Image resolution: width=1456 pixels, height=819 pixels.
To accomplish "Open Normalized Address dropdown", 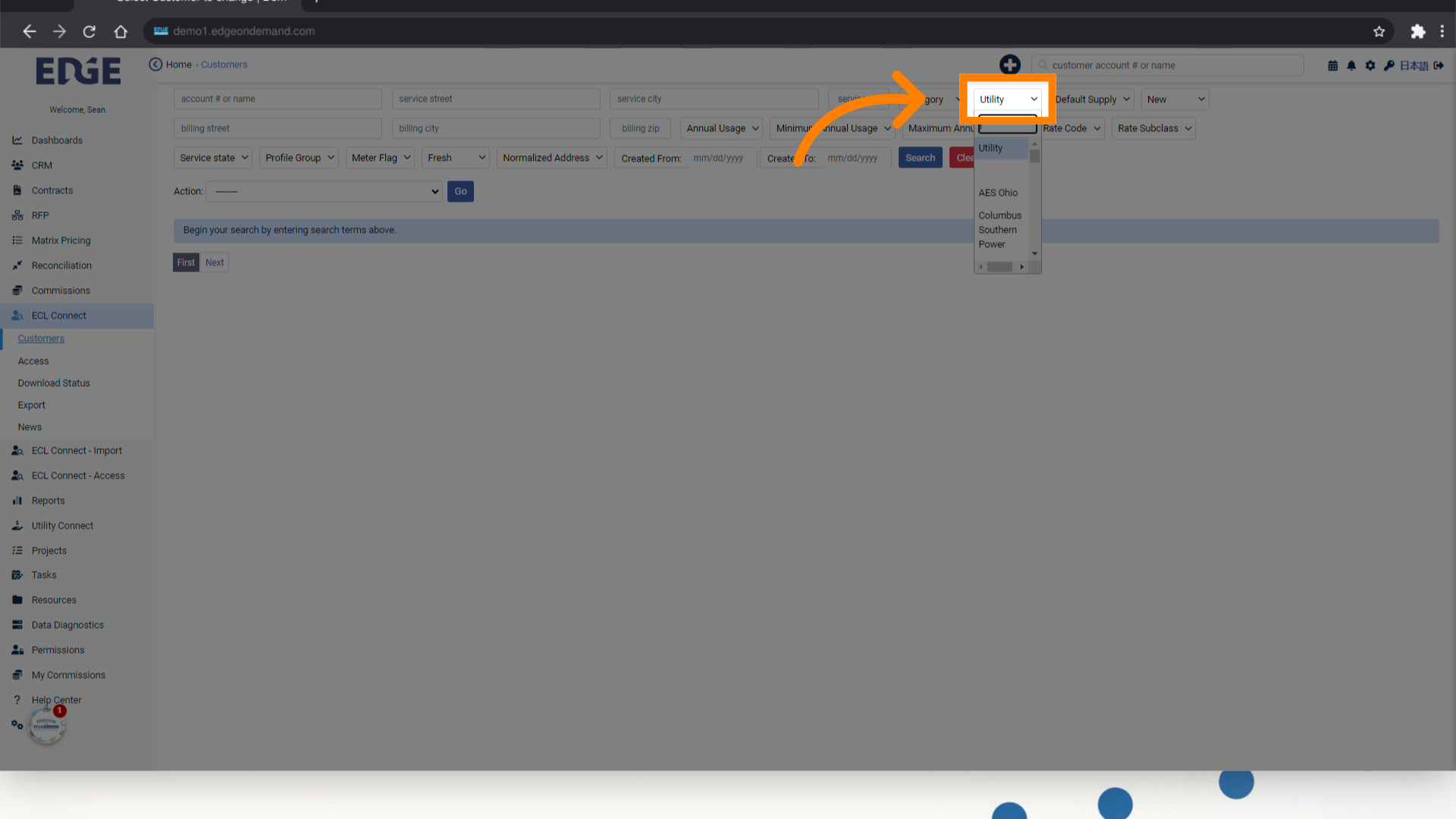I will [551, 158].
